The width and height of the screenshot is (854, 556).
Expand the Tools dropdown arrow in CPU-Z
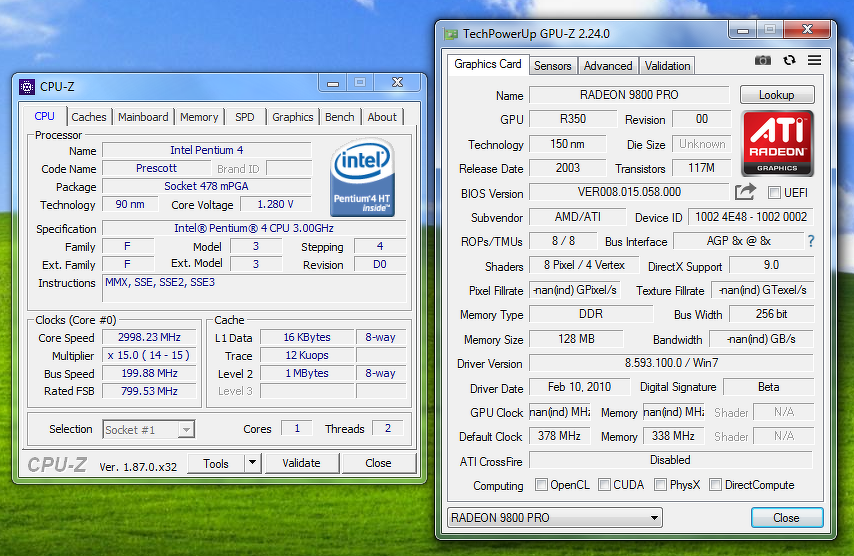(x=252, y=463)
